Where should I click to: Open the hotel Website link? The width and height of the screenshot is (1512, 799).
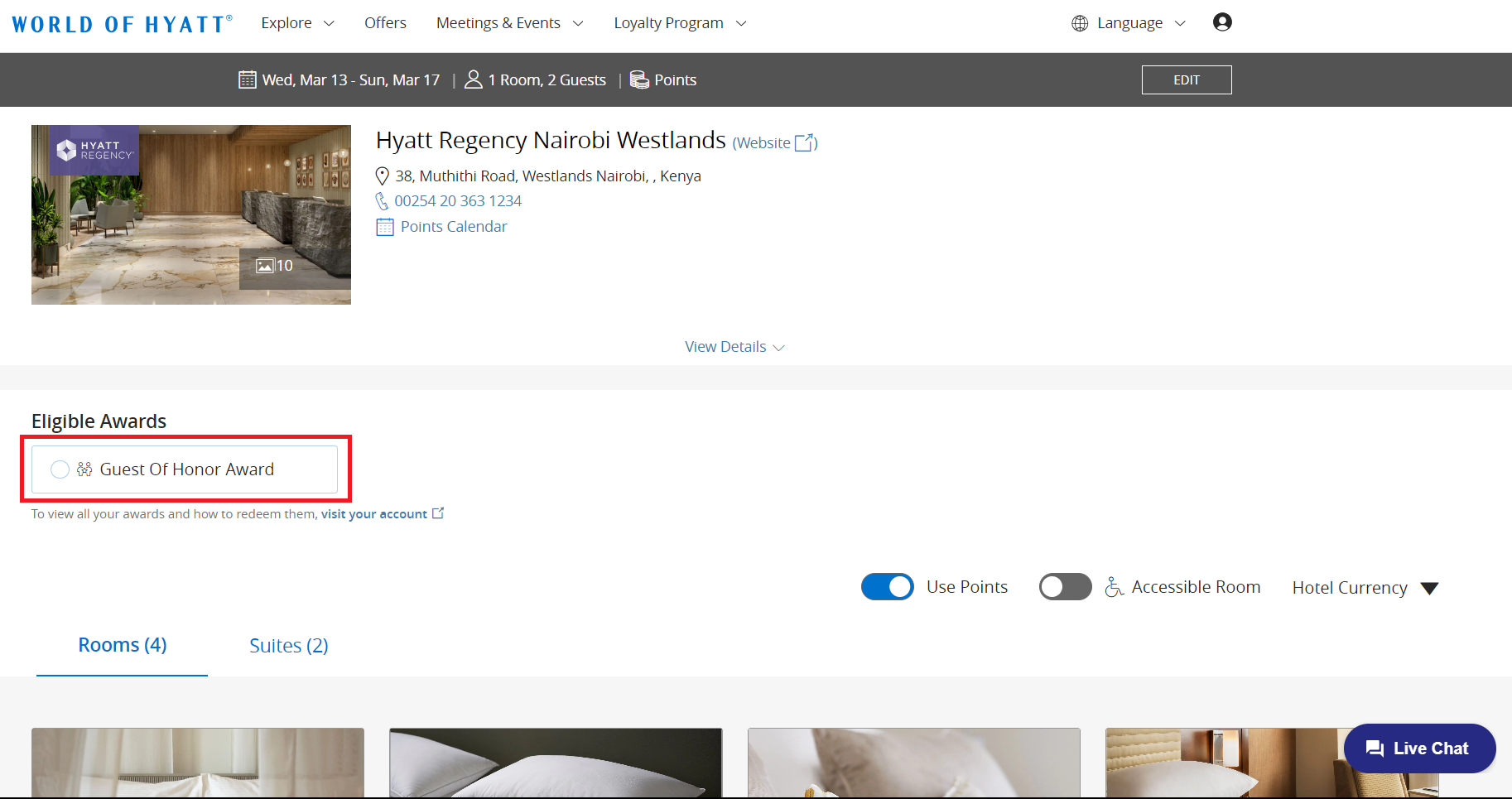click(774, 142)
